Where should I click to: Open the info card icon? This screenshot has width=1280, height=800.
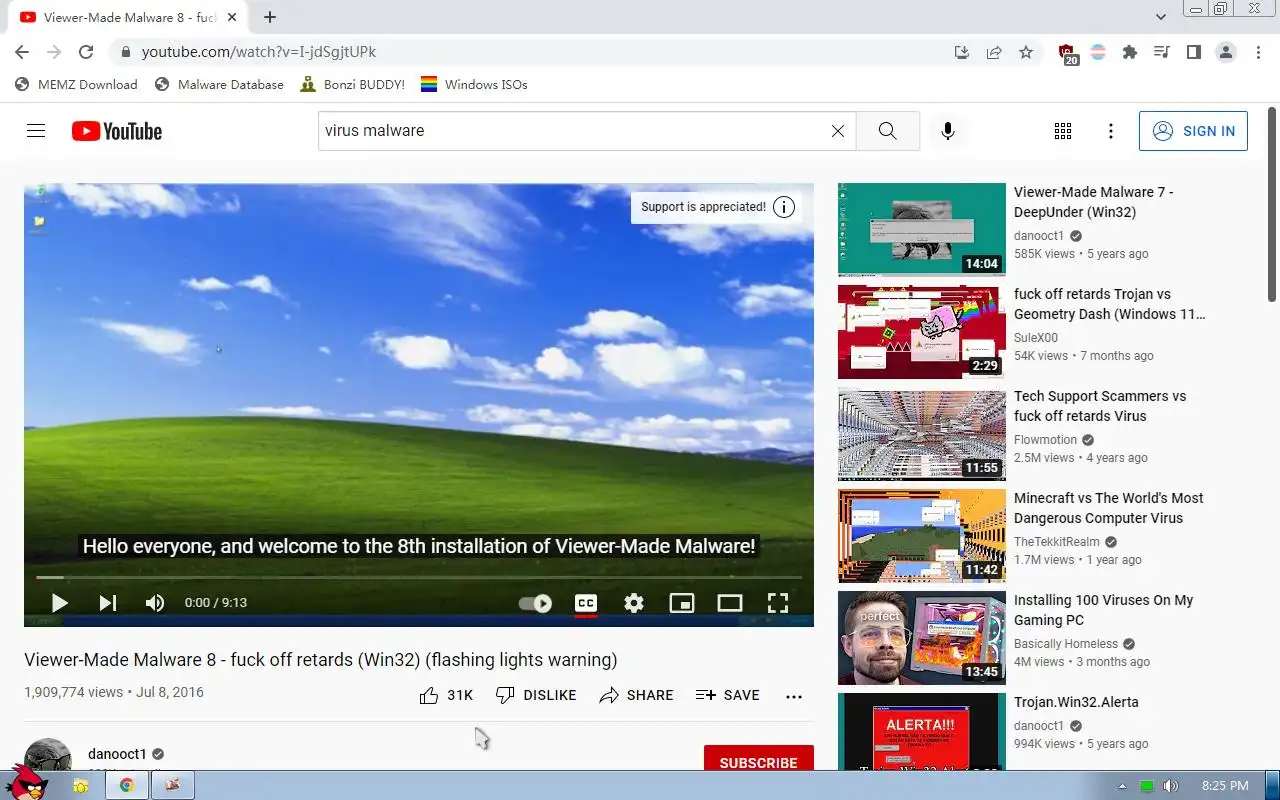pyautogui.click(x=784, y=207)
